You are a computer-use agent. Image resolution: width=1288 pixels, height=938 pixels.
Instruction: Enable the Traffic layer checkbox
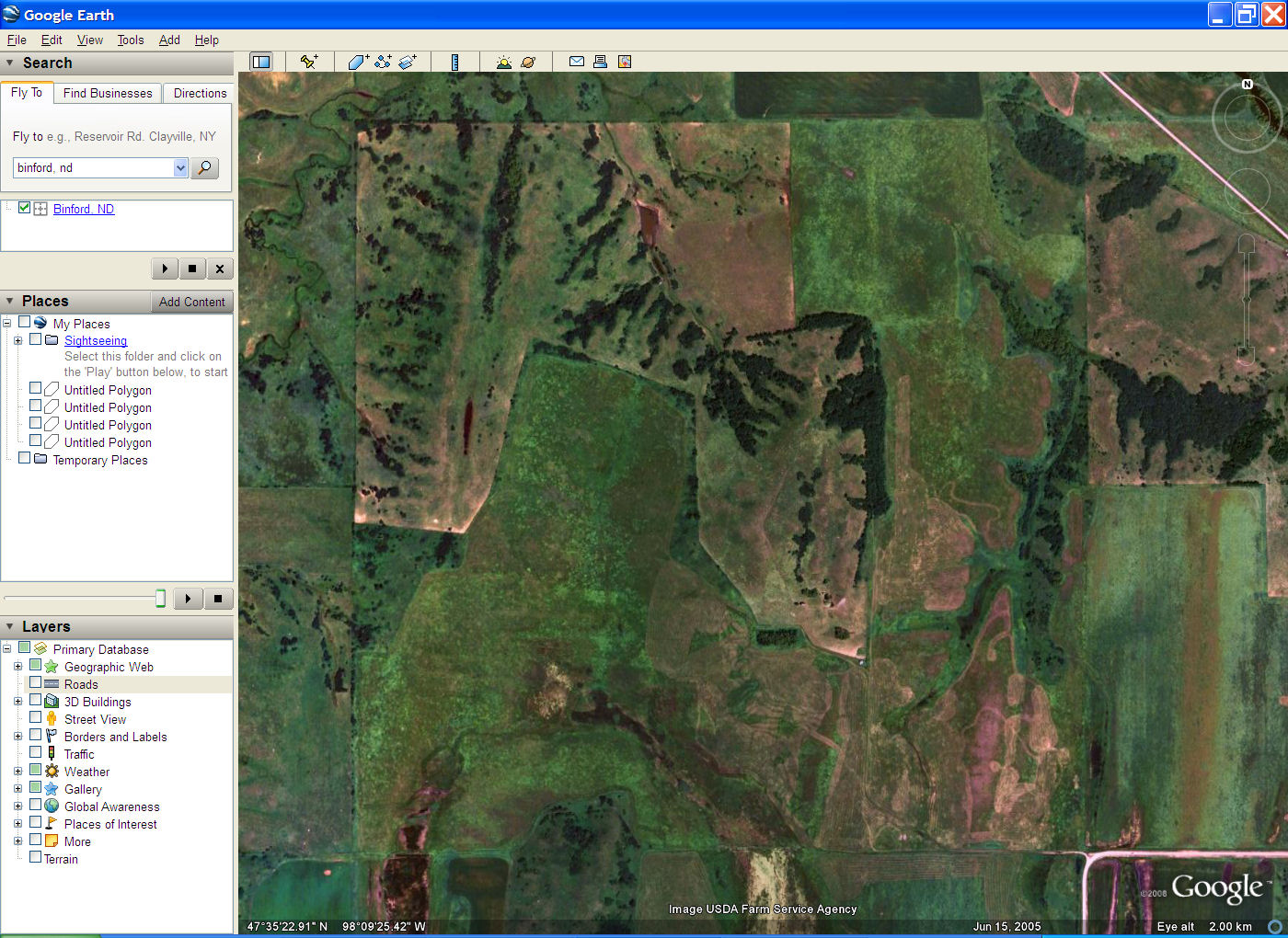click(x=36, y=753)
